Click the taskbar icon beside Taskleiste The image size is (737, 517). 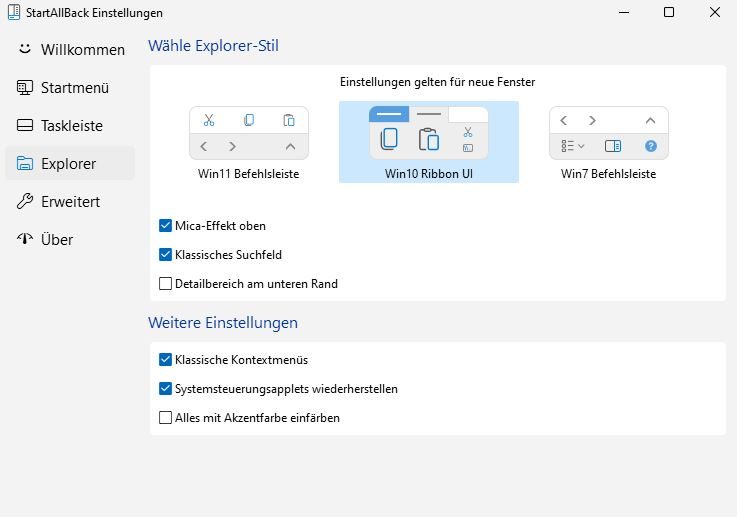(24, 125)
